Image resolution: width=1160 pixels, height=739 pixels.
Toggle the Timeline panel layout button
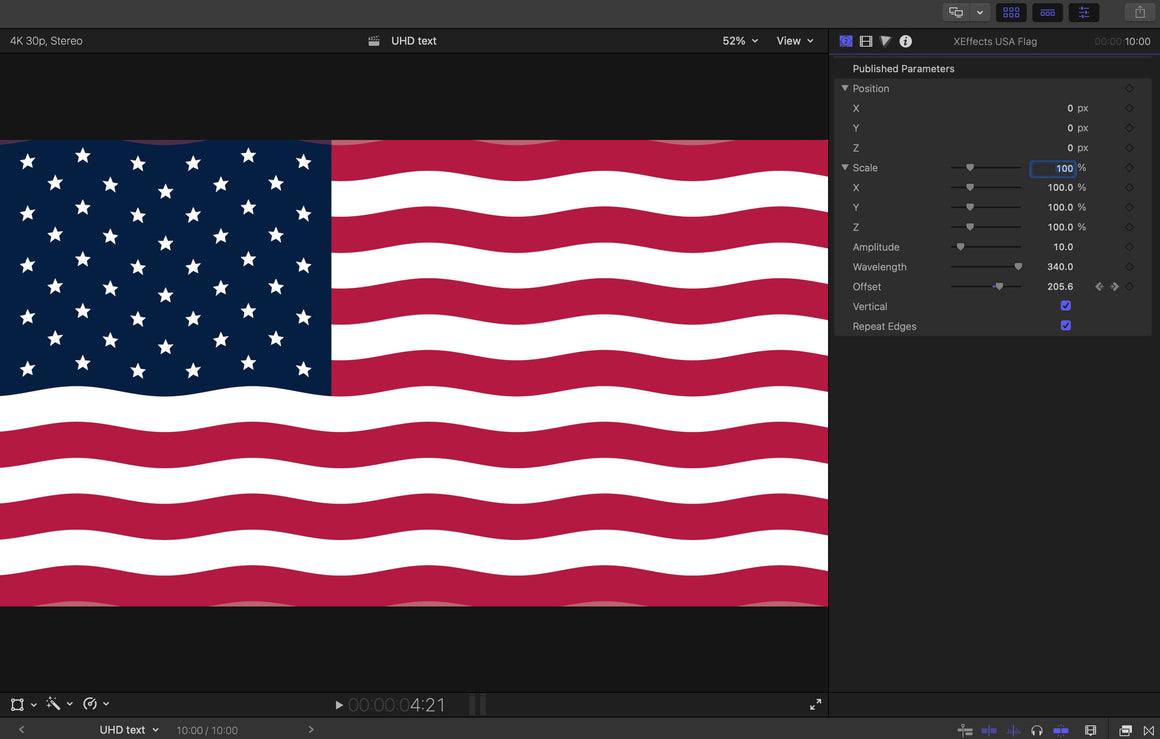(x=1047, y=12)
